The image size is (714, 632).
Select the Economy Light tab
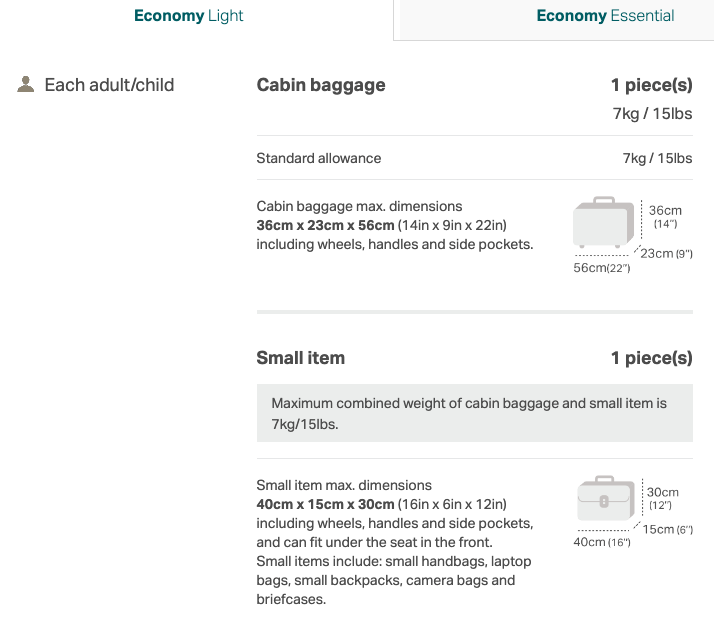[189, 16]
